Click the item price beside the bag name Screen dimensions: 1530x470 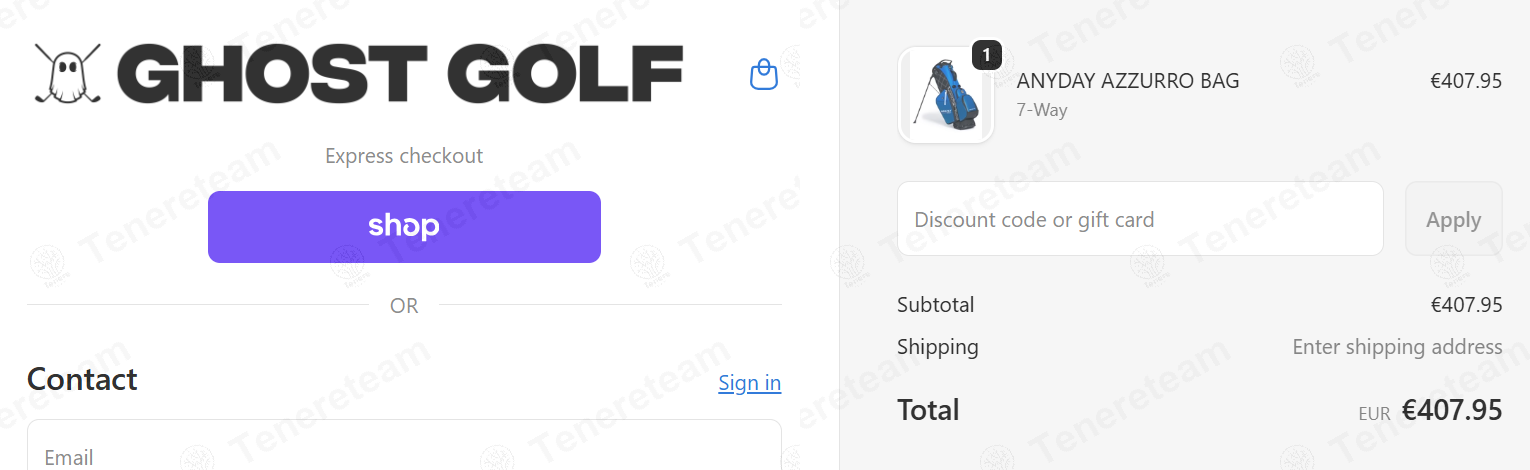1466,81
